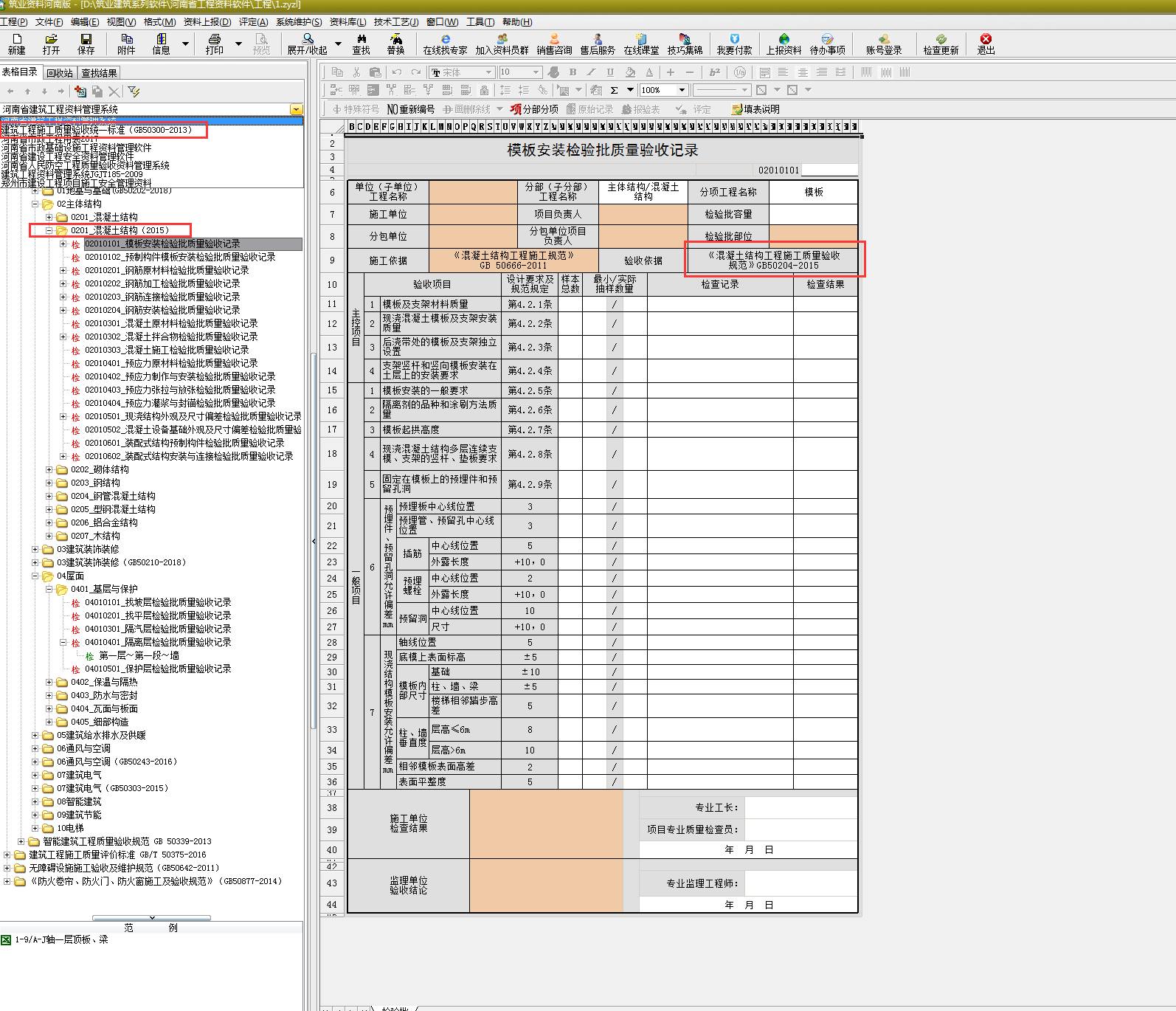Click the Σ sum icon
This screenshot has width=1176, height=1011.
[614, 90]
